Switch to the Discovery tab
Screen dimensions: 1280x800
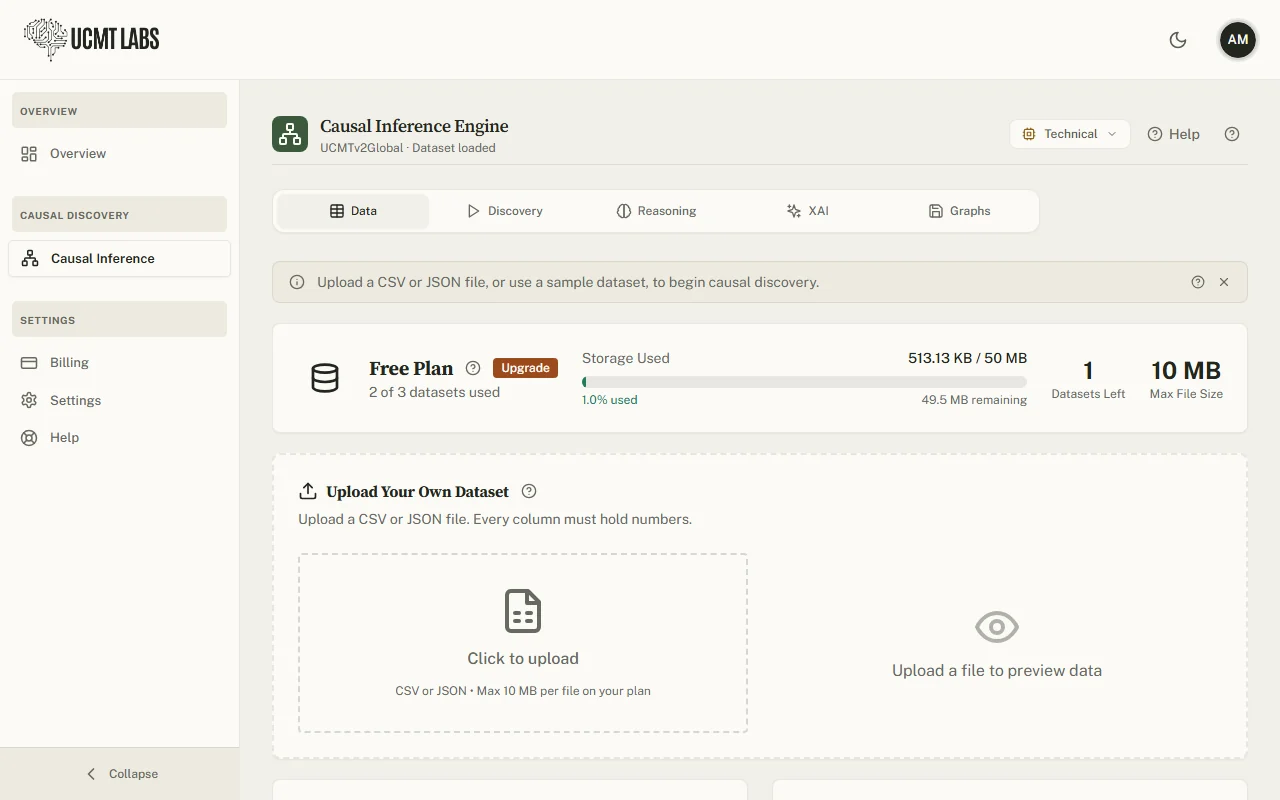tap(505, 211)
